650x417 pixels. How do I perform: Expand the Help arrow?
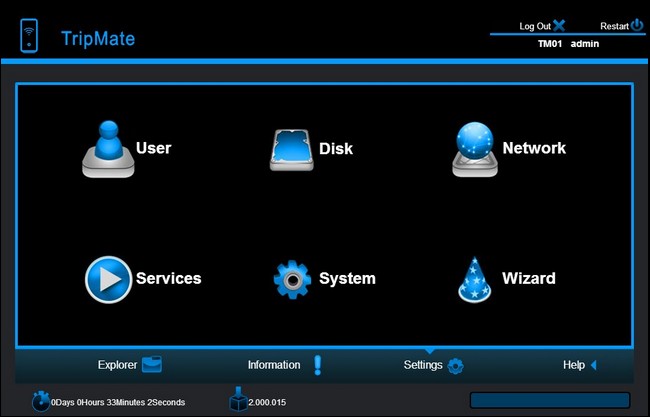(x=594, y=365)
